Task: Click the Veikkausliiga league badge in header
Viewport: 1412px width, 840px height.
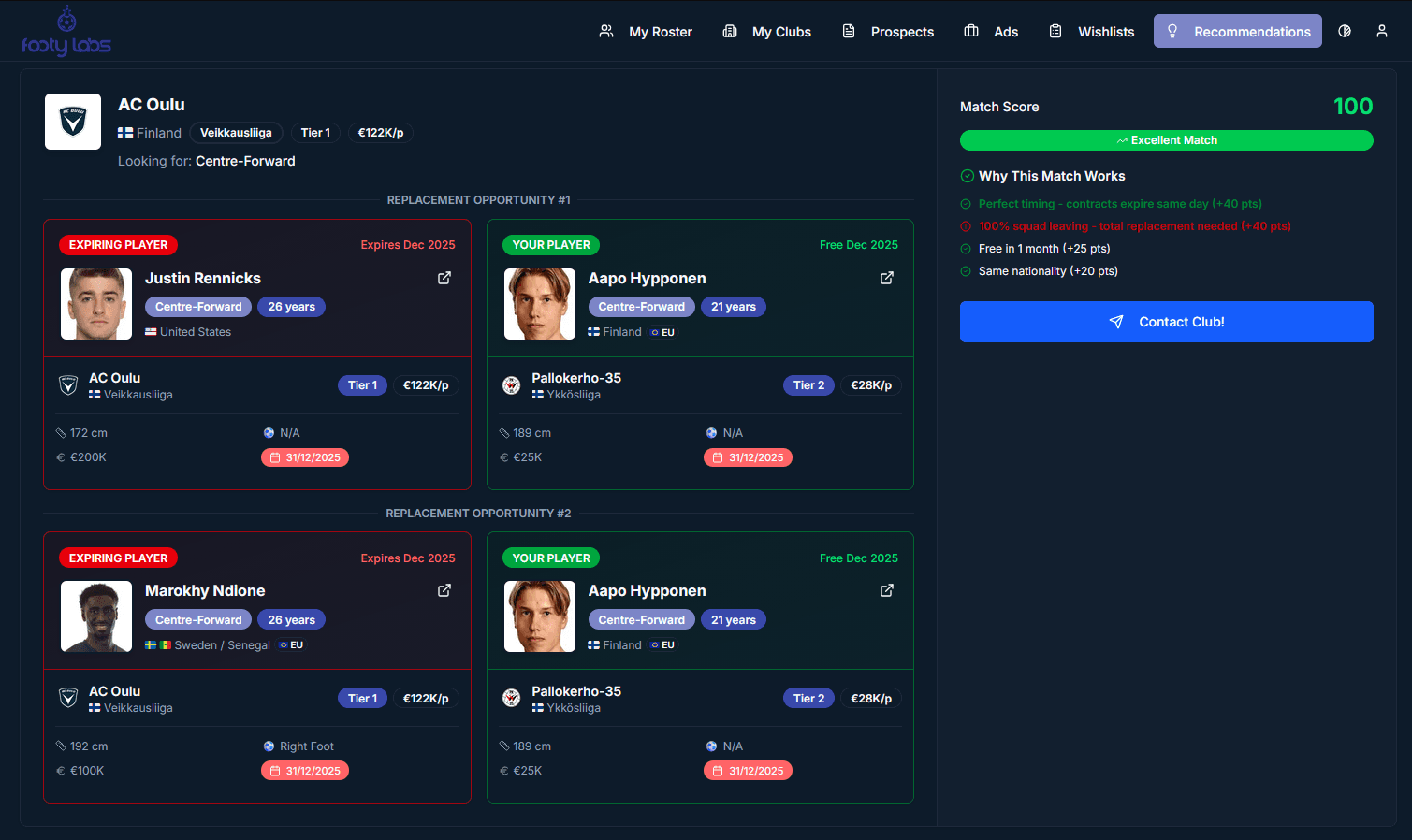Action: click(236, 133)
